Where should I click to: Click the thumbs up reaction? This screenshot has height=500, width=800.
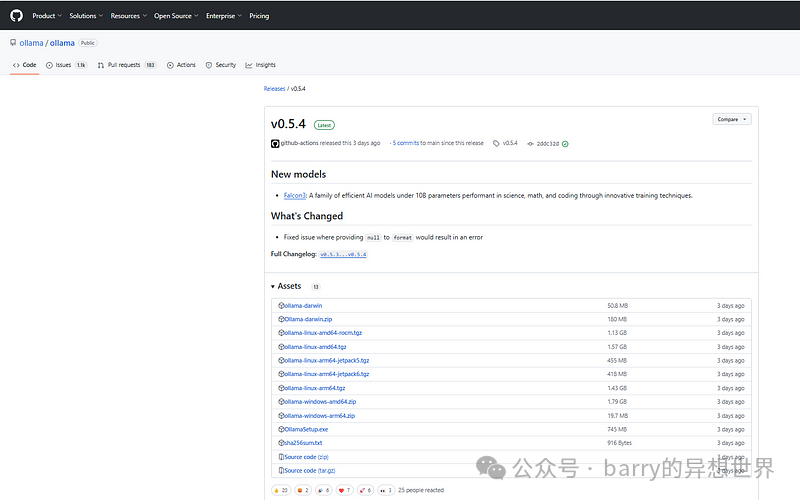(x=275, y=490)
